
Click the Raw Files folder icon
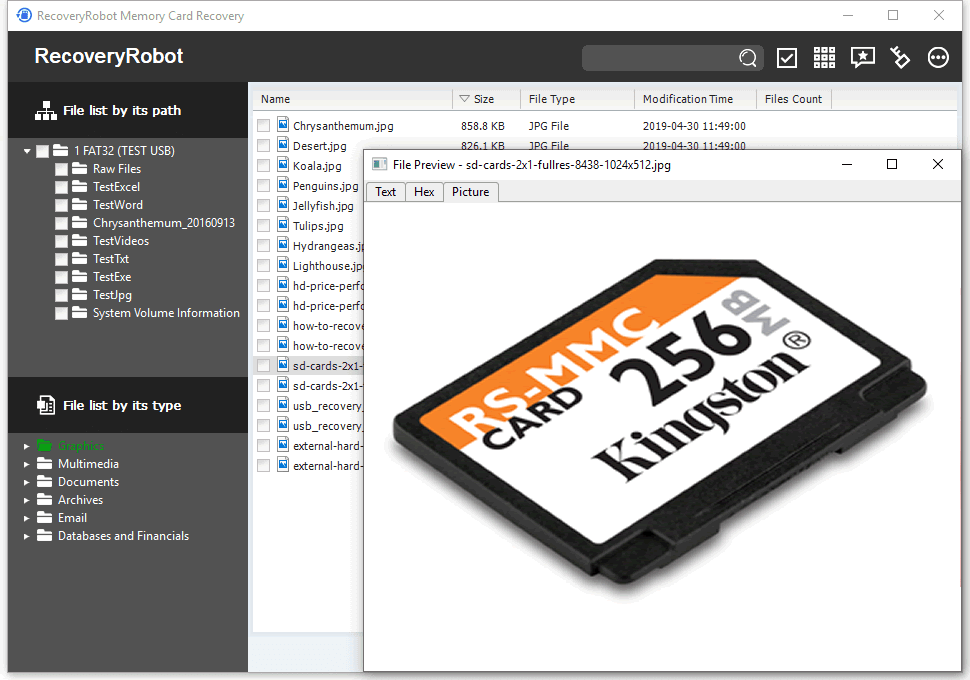tap(79, 168)
